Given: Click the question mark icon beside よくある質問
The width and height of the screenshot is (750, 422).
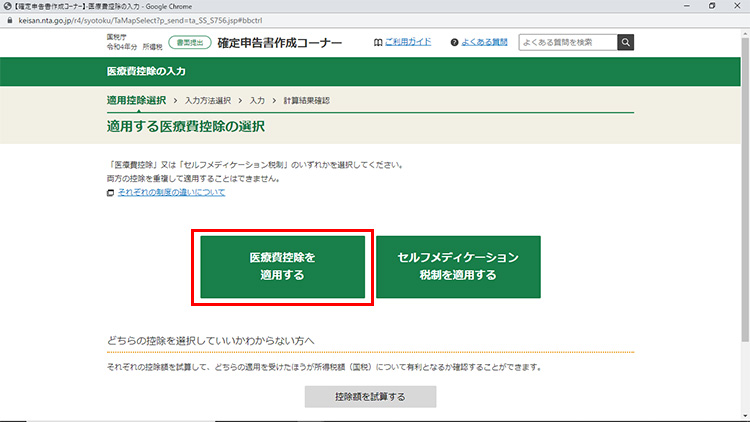Looking at the screenshot, I should coord(454,43).
